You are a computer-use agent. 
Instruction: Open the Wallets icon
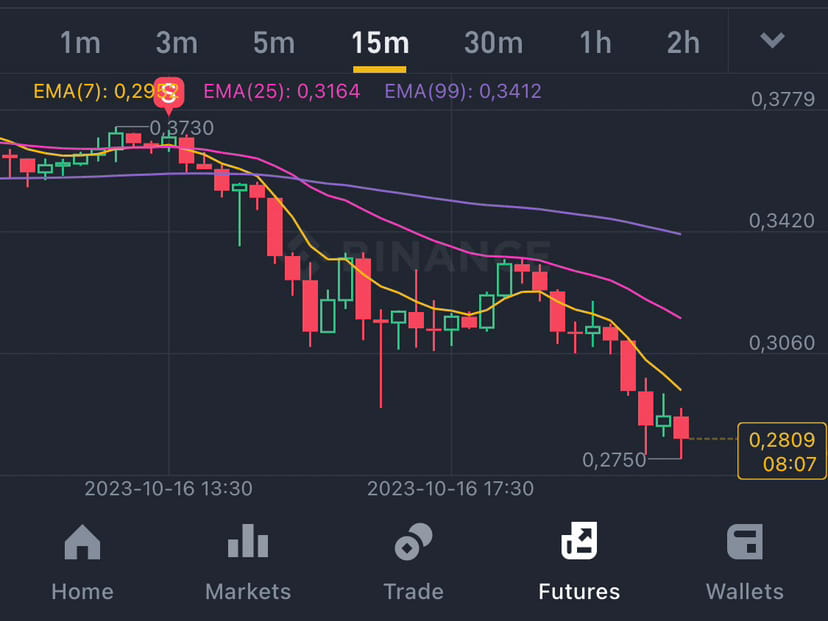pyautogui.click(x=745, y=542)
